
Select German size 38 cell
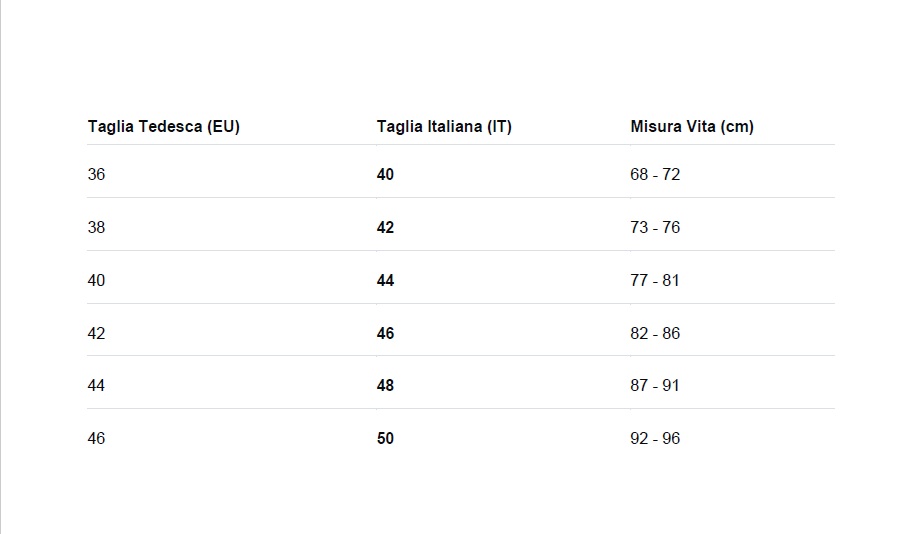point(96,227)
